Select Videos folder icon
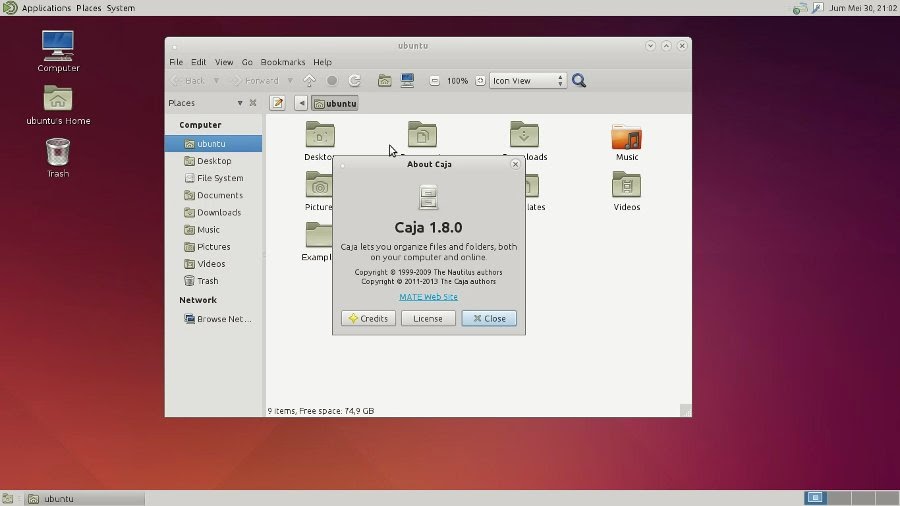This screenshot has height=506, width=900. [x=627, y=186]
